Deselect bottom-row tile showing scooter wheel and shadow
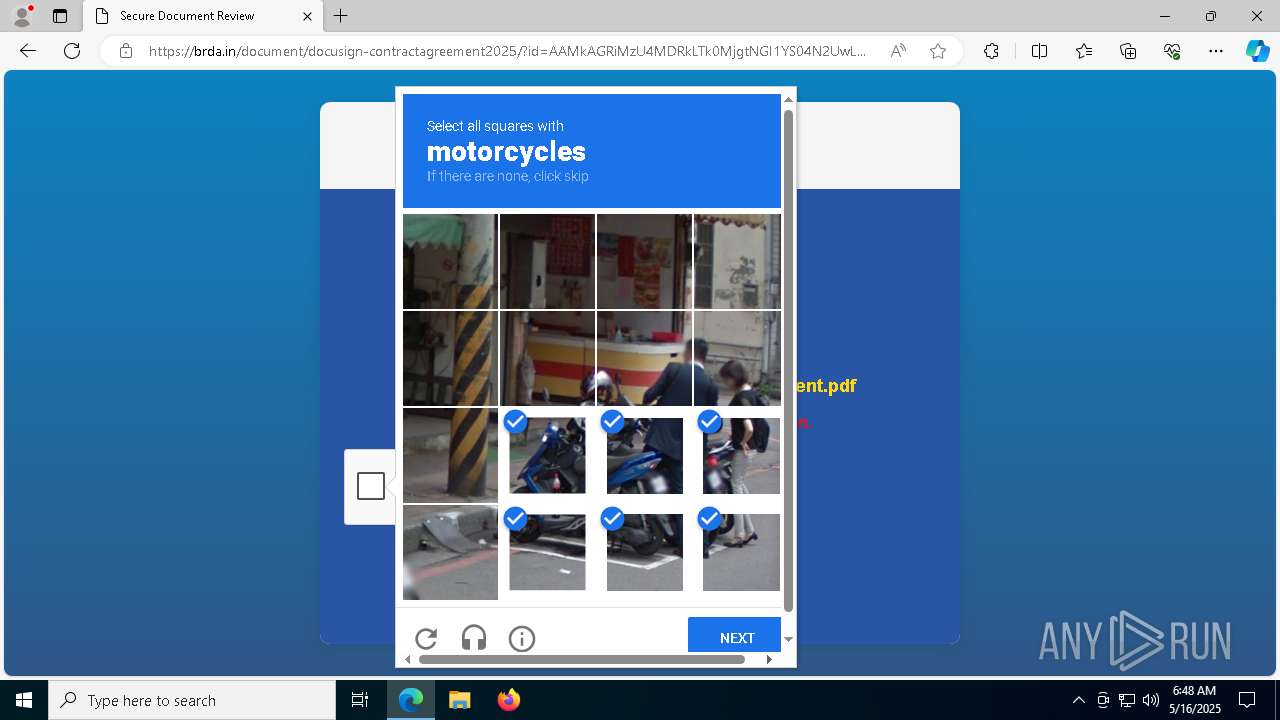 click(547, 552)
